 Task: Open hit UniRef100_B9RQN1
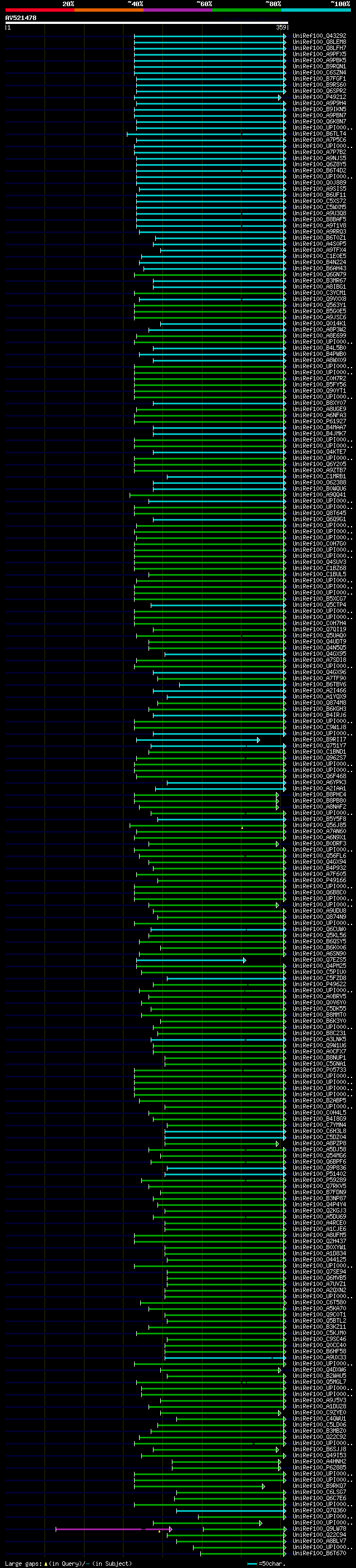[319, 66]
